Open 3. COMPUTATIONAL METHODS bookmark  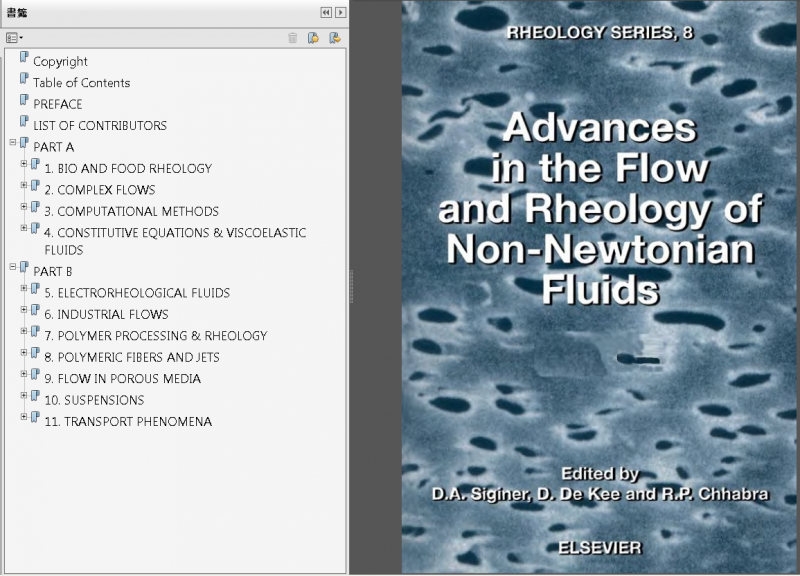(132, 211)
